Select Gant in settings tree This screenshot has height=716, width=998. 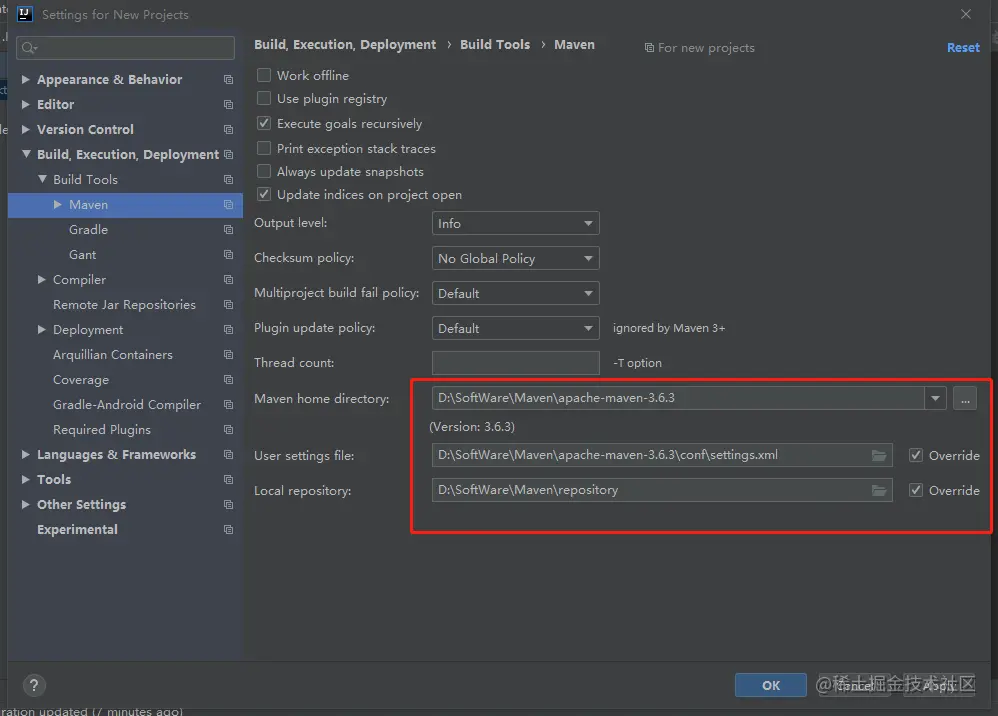click(x=83, y=255)
